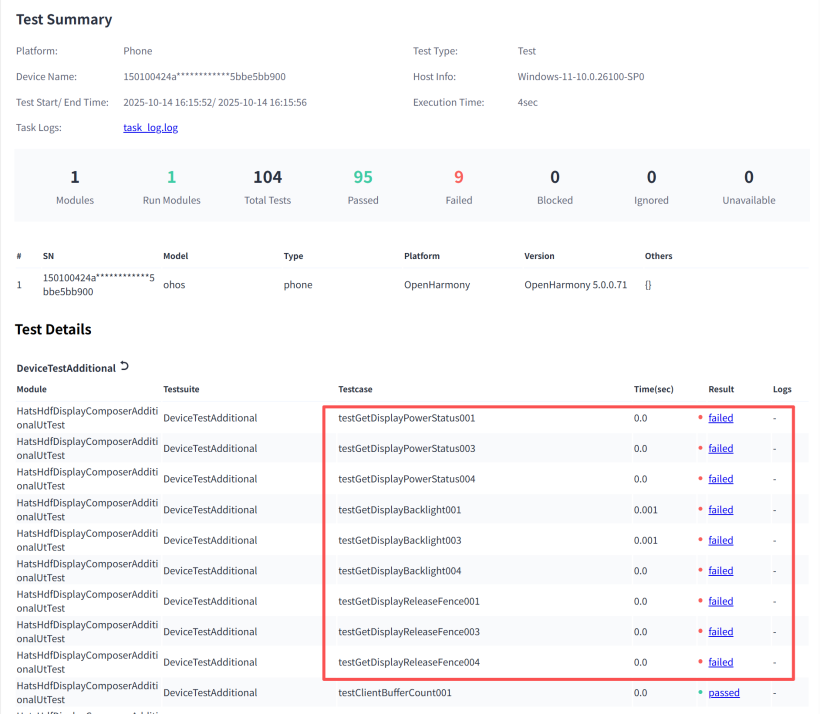Open the task_log.log link
Image resolution: width=820 pixels, height=714 pixels.
click(151, 128)
